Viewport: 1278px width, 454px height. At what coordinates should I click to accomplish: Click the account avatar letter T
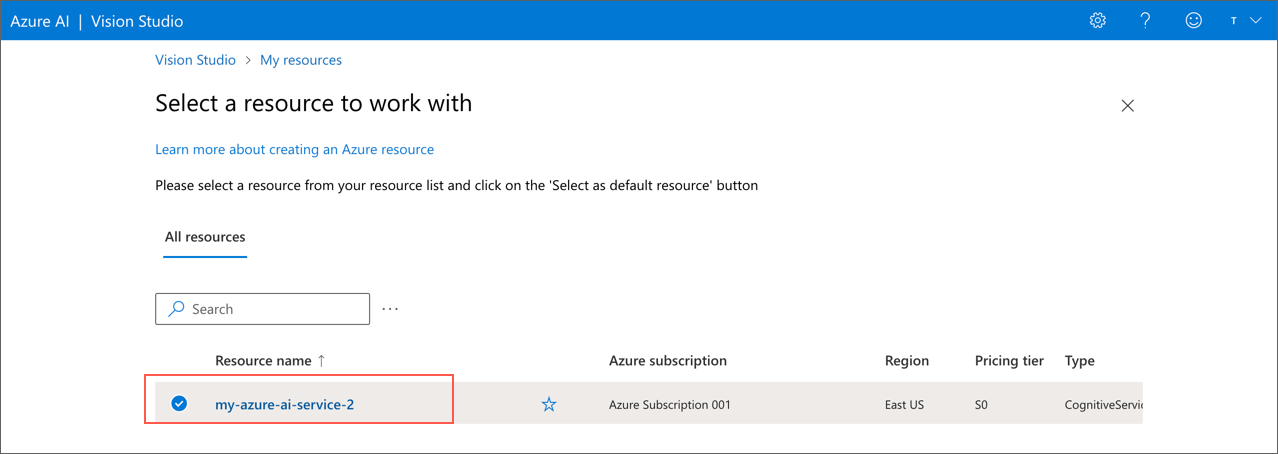pos(1234,21)
